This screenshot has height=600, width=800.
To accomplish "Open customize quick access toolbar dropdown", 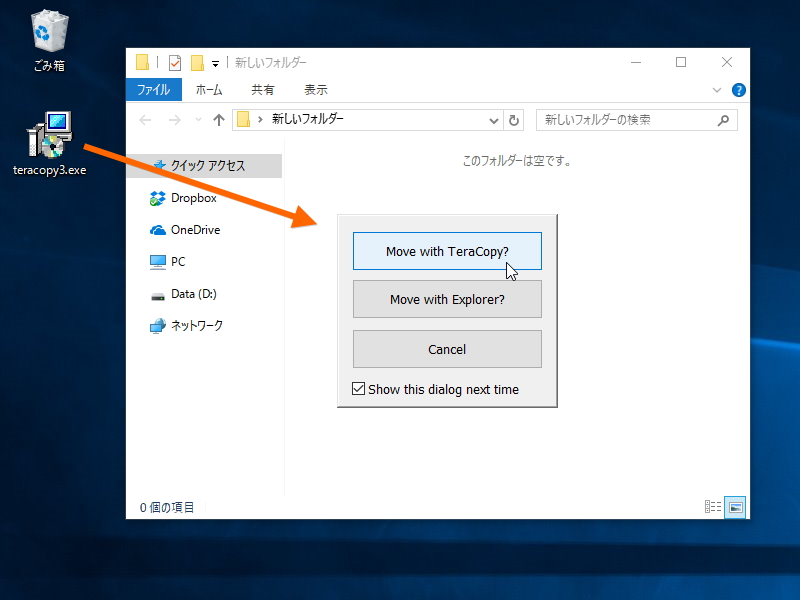I will click(x=215, y=64).
